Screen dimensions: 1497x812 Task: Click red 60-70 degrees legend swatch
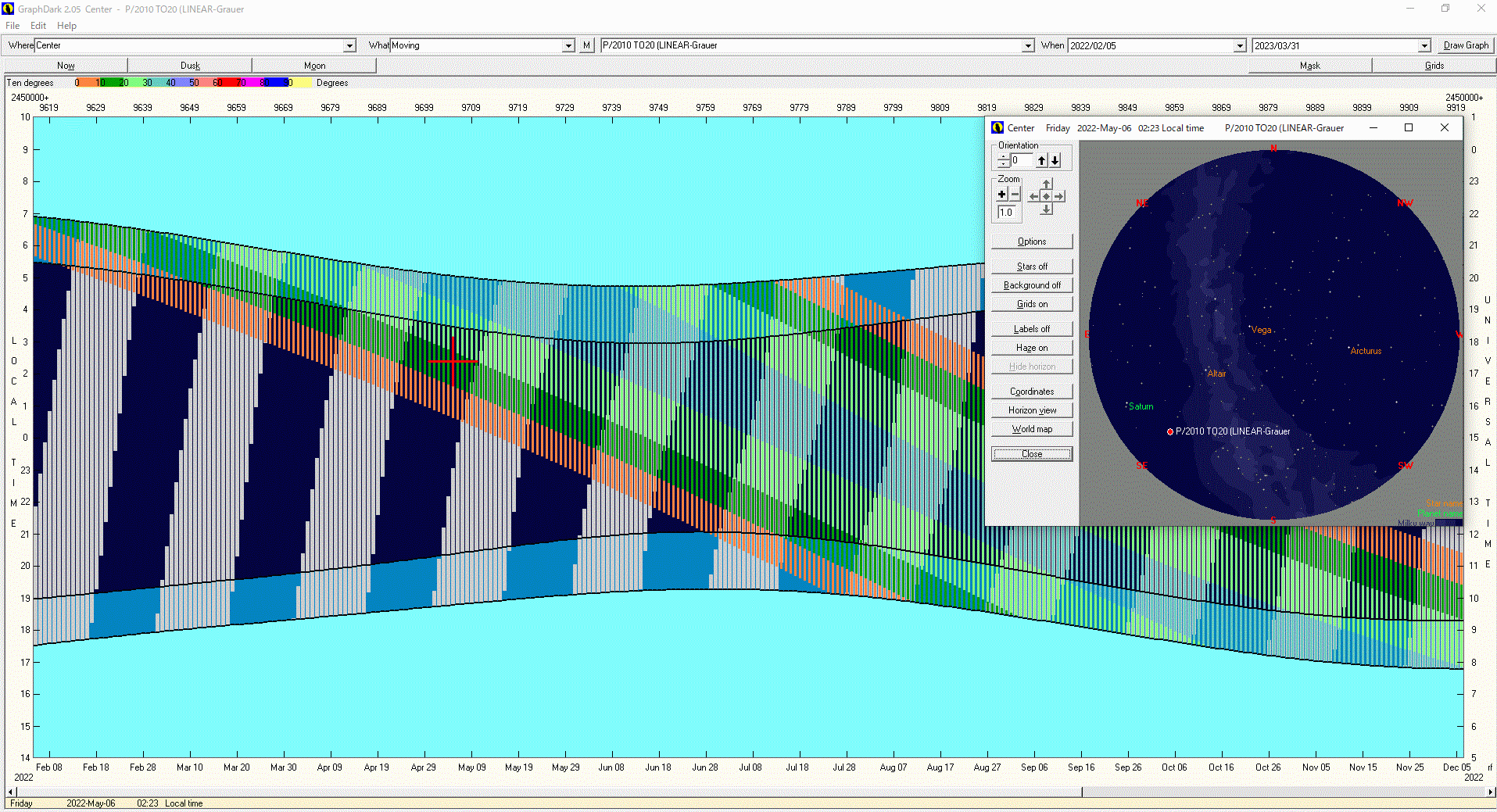(x=229, y=82)
